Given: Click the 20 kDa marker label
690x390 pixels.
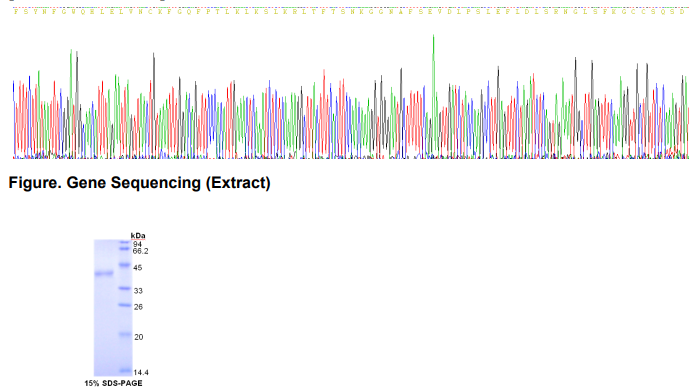Looking at the screenshot, I should [x=139, y=337].
